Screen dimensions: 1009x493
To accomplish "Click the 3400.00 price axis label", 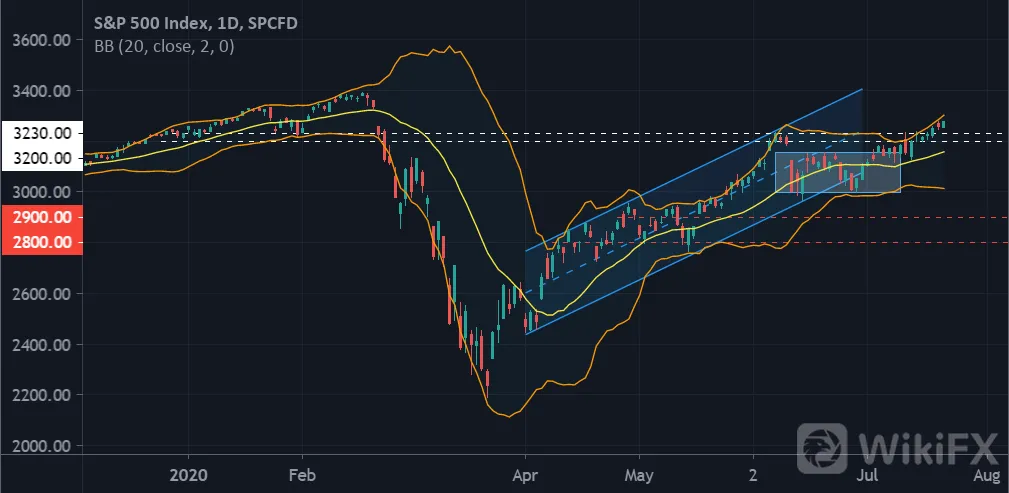I will click(42, 91).
